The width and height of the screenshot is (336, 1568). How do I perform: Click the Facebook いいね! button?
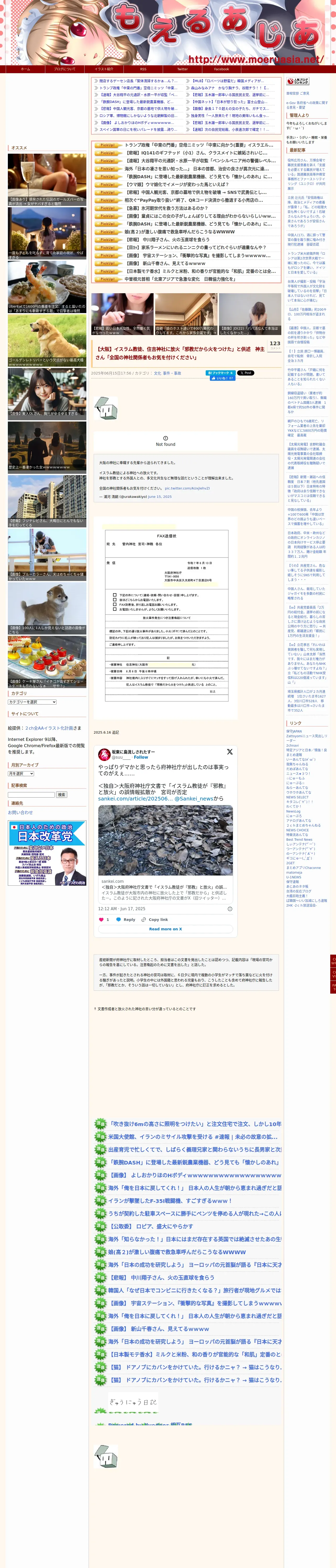(x=223, y=378)
